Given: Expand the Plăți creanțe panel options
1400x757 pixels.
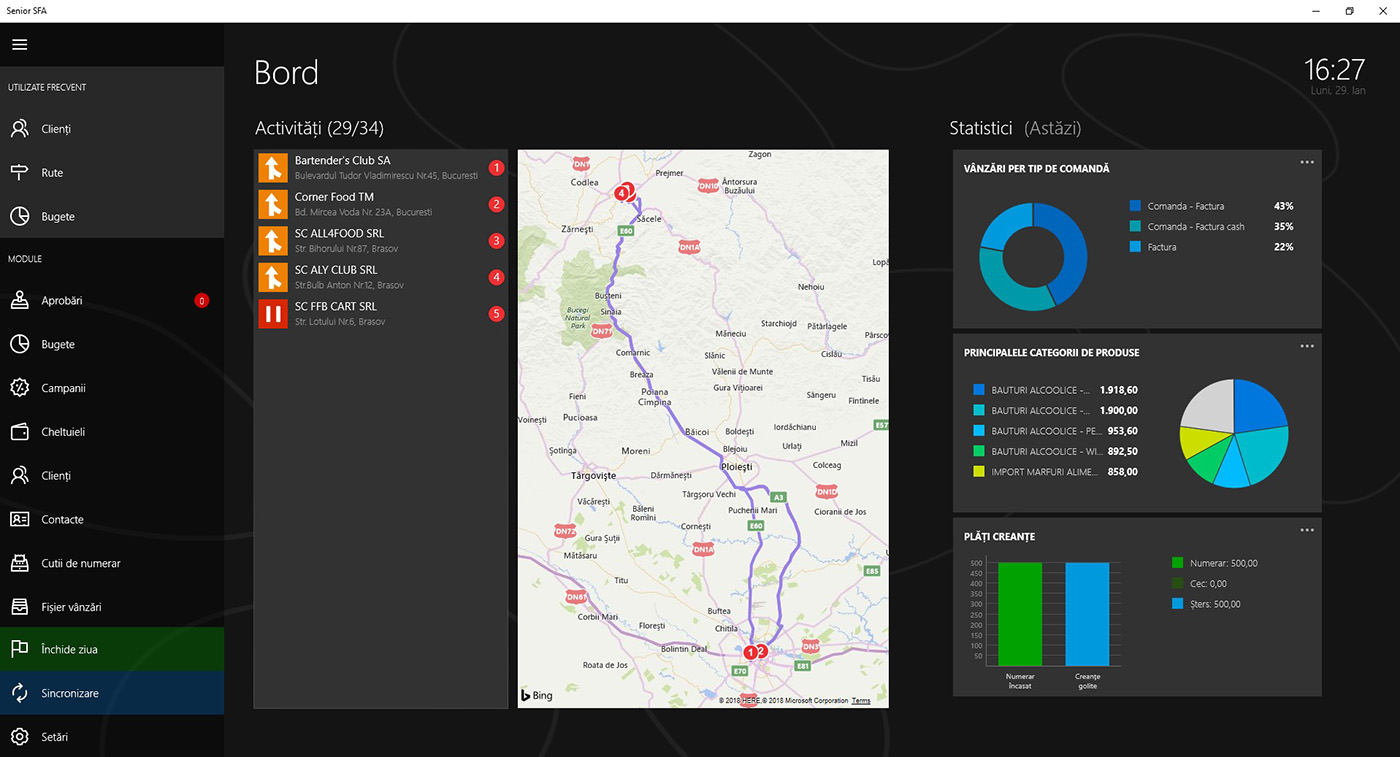Looking at the screenshot, I should click(1306, 530).
